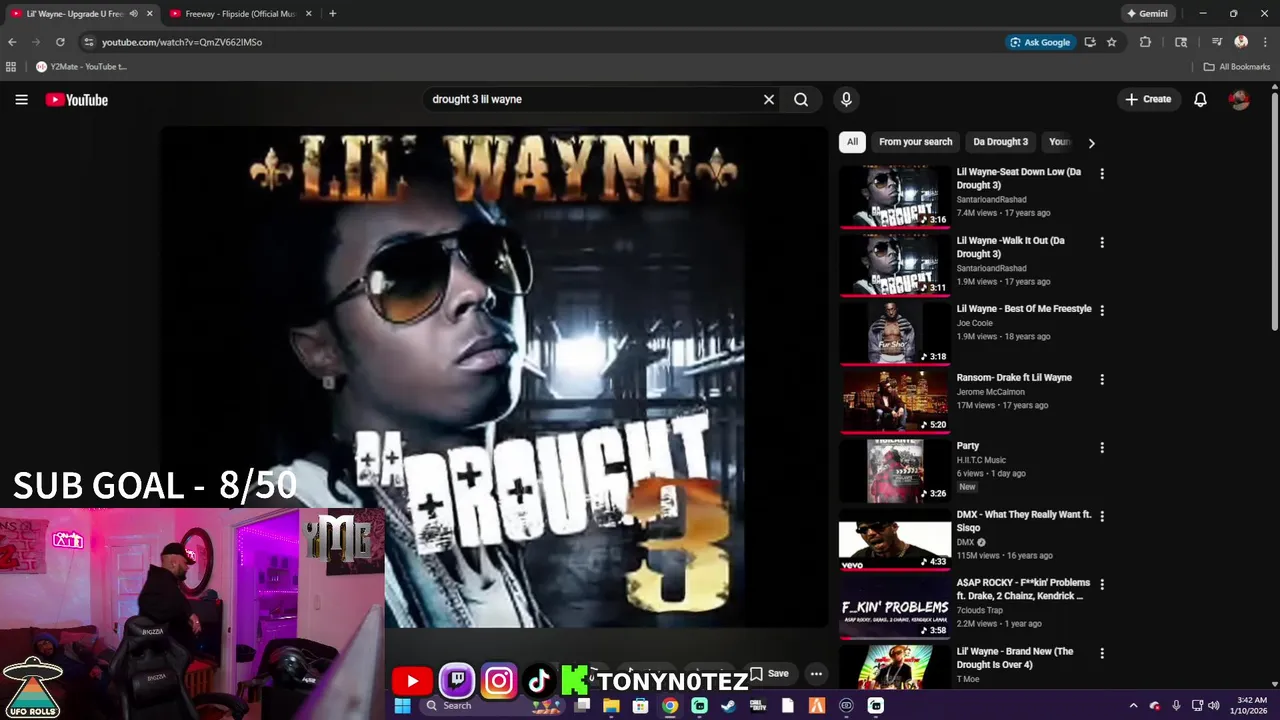Open options menu for Brand New video
The height and width of the screenshot is (720, 1280).
coord(1102,653)
